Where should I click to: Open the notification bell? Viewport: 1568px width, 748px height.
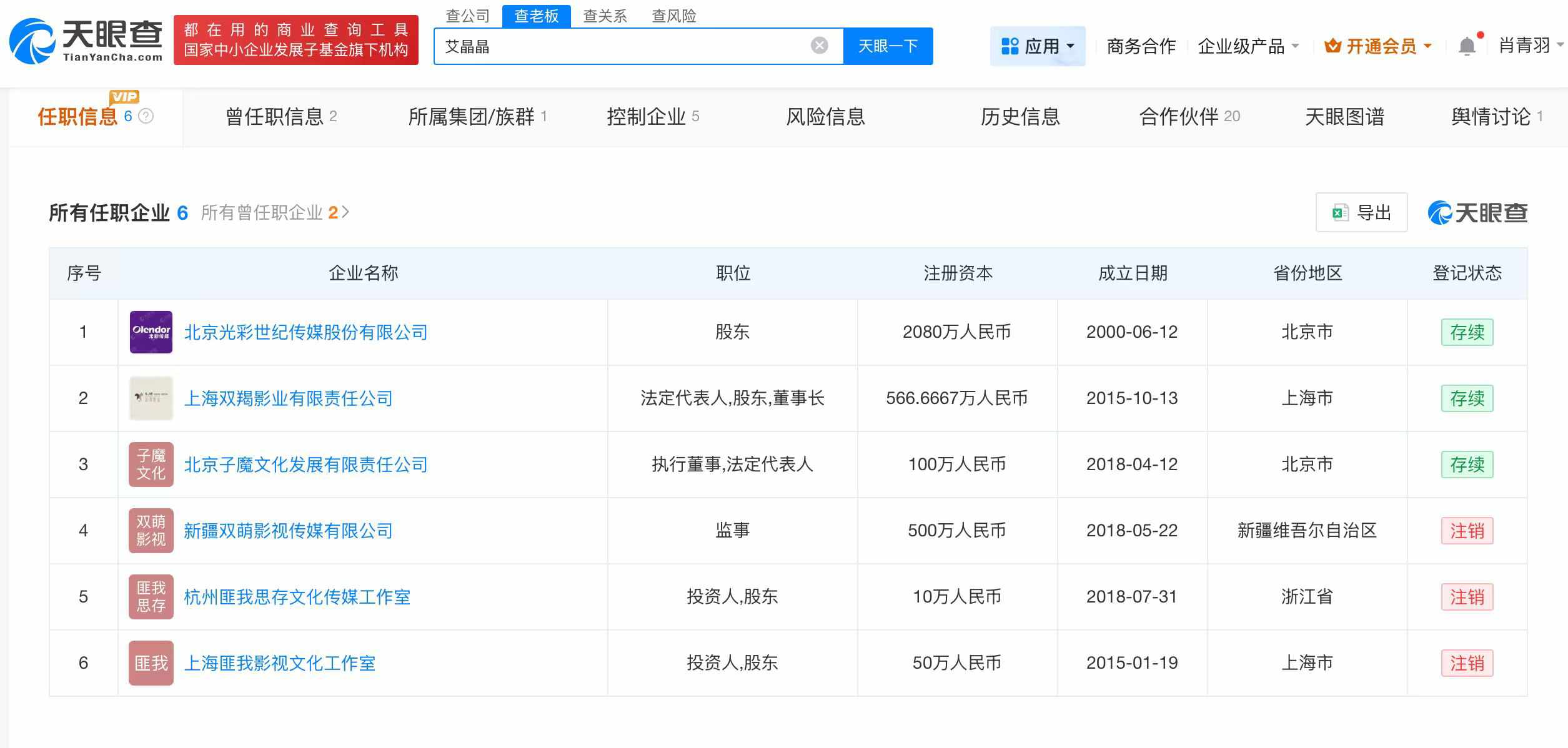tap(1466, 45)
